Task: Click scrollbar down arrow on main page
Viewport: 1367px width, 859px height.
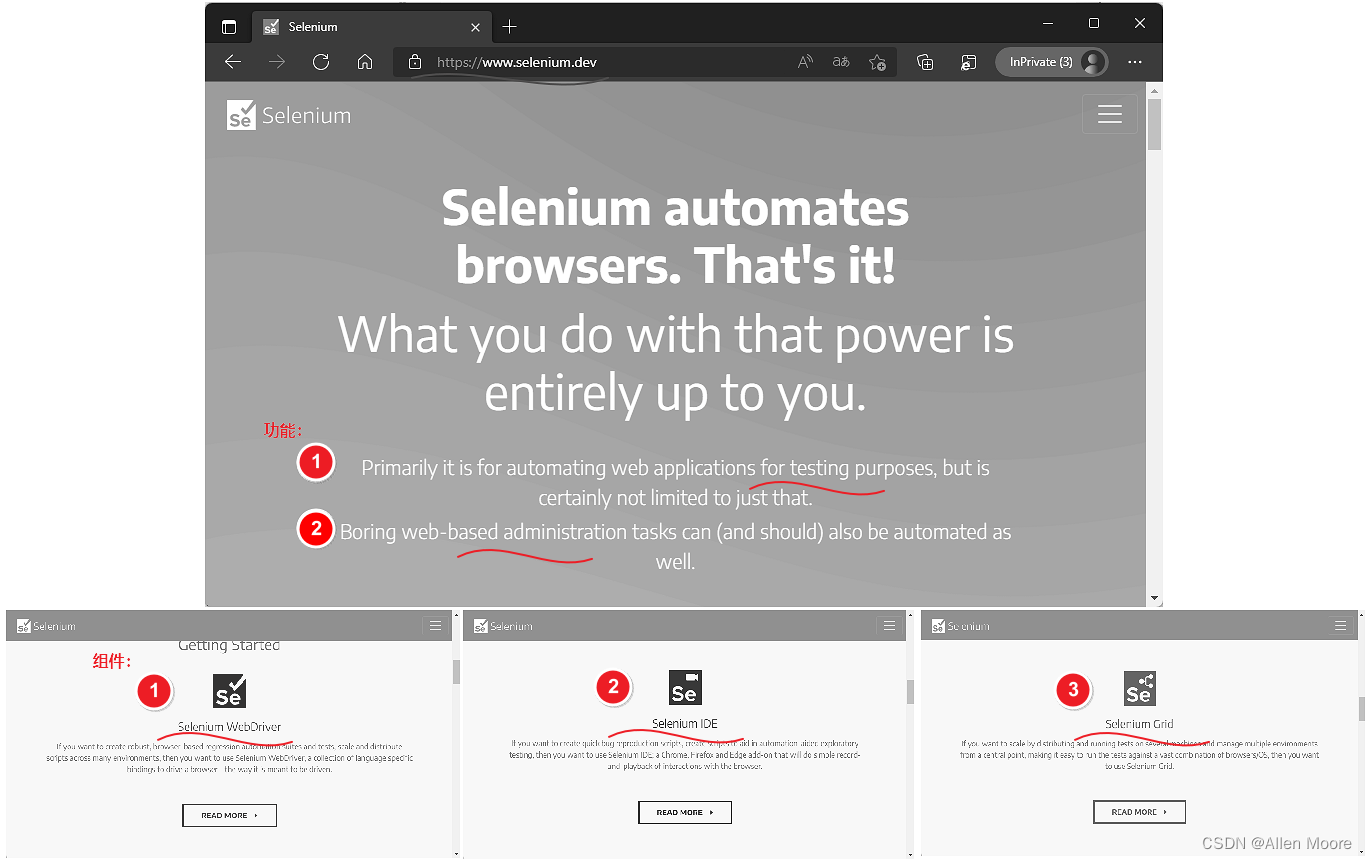Action: (1155, 598)
